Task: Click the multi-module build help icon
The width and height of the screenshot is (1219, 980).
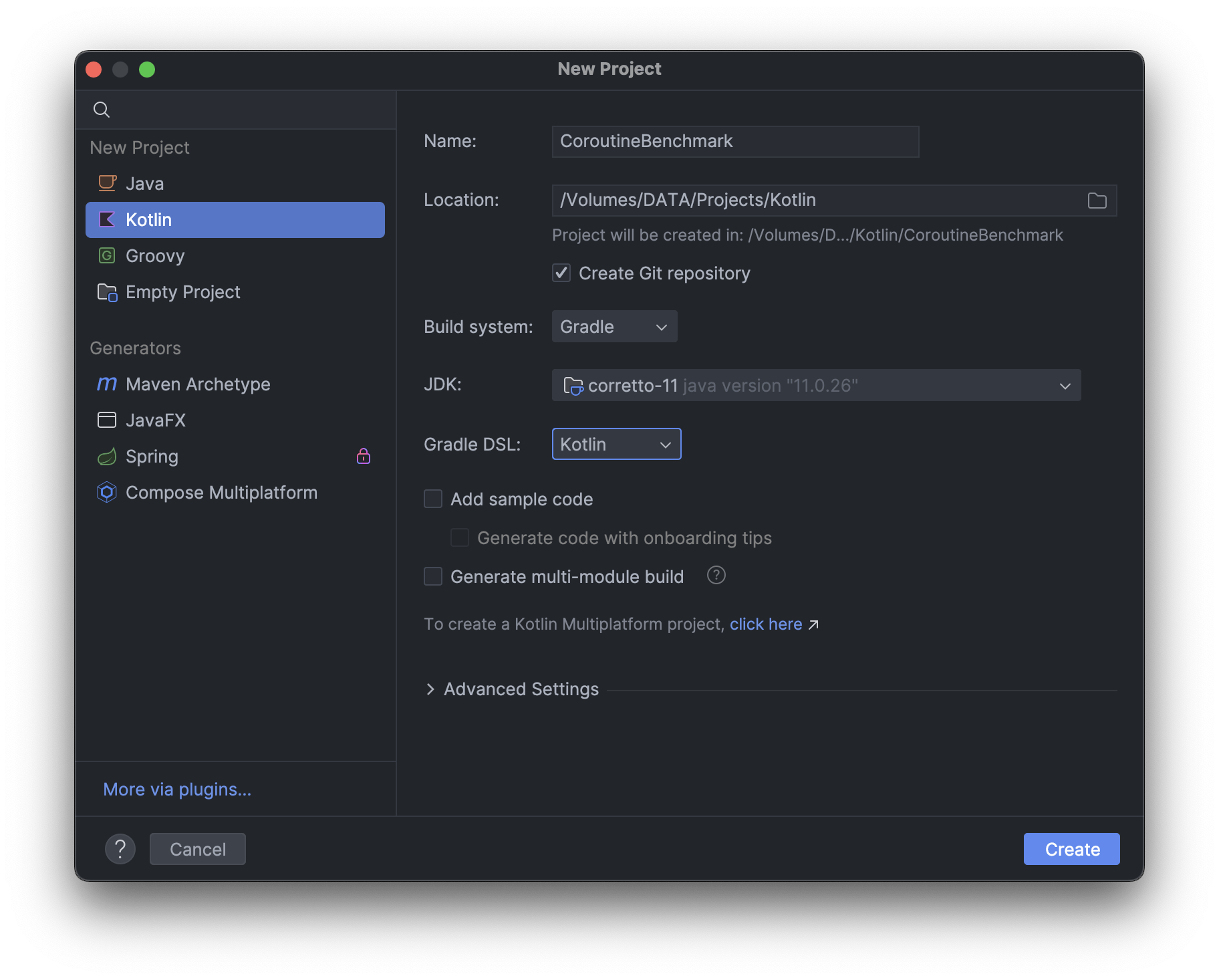Action: tap(716, 576)
